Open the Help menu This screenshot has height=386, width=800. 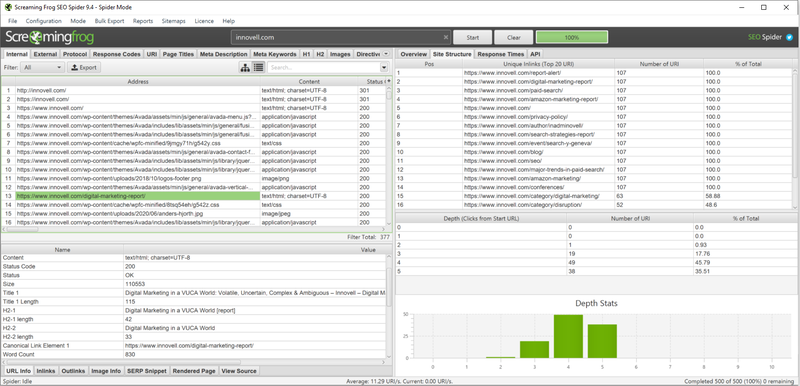(229, 21)
